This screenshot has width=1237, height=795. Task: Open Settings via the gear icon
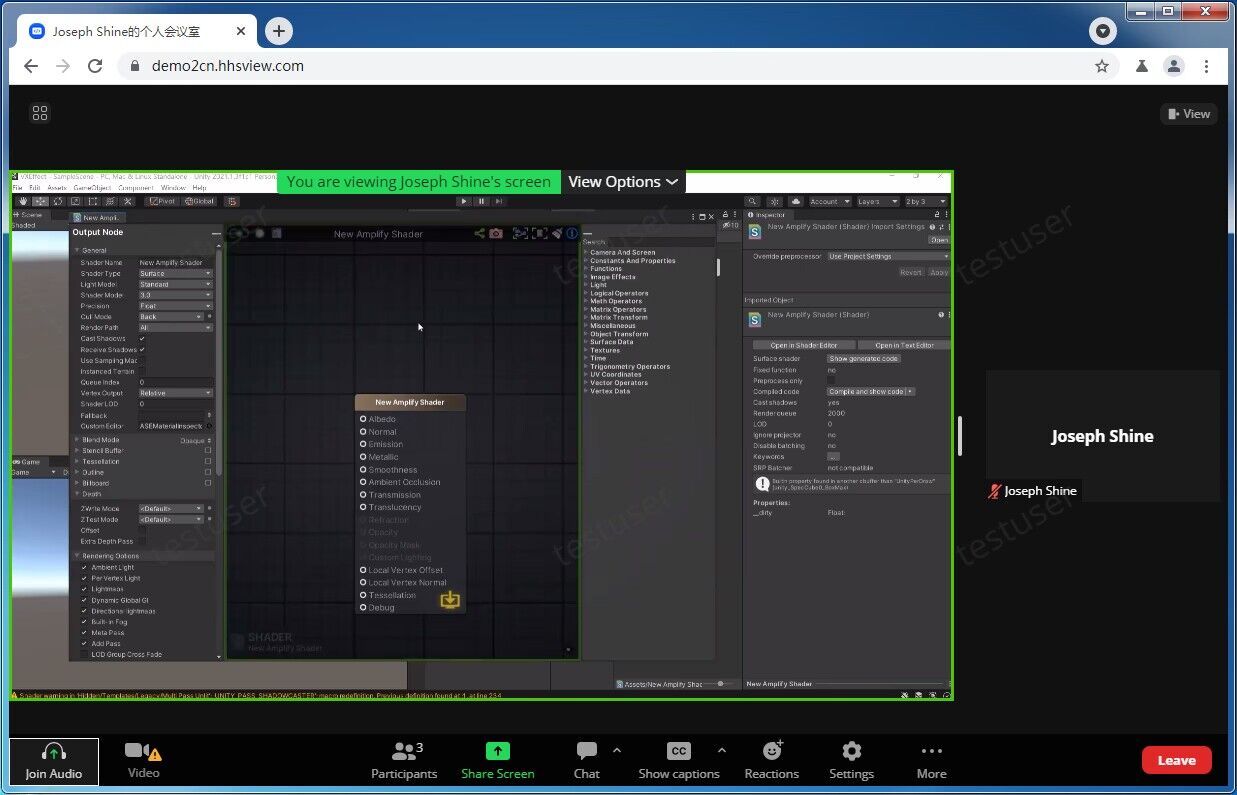(x=851, y=751)
